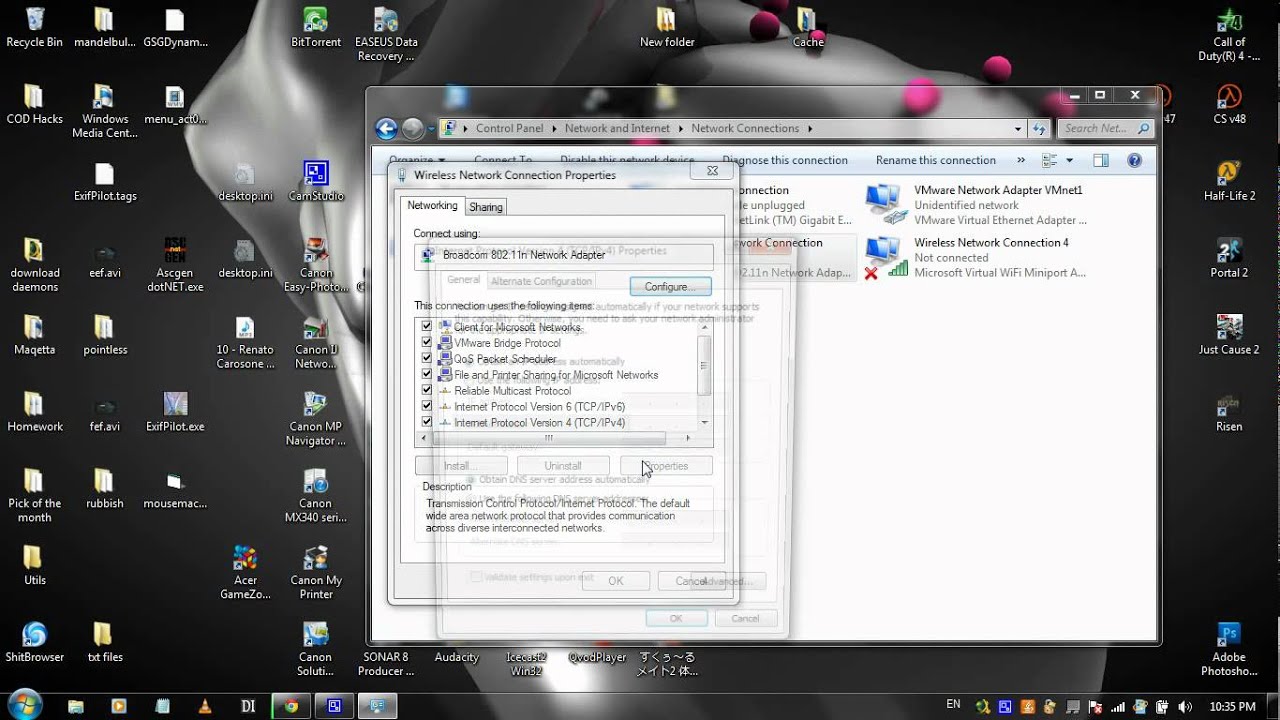The height and width of the screenshot is (720, 1280).
Task: Uncheck Internet Protocol Version 6 checkbox
Action: pyautogui.click(x=427, y=407)
